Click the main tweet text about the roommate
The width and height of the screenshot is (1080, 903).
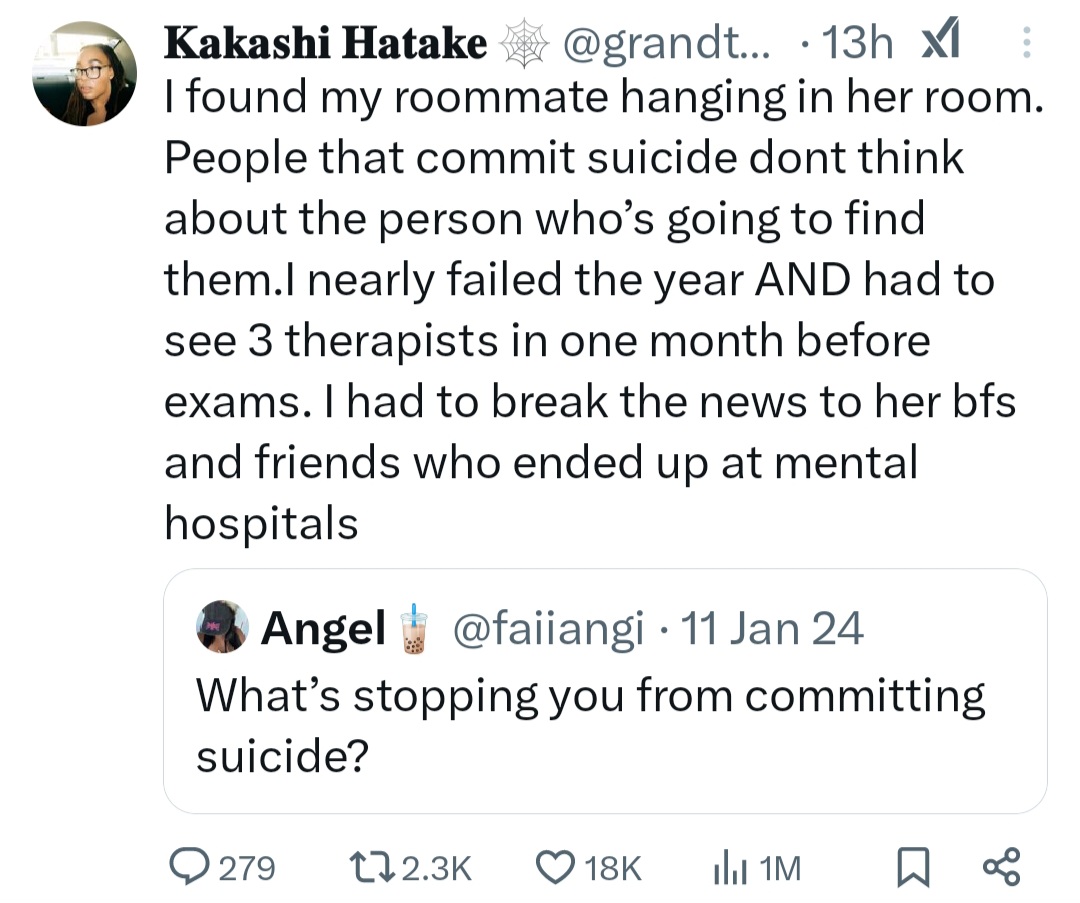coord(590,310)
